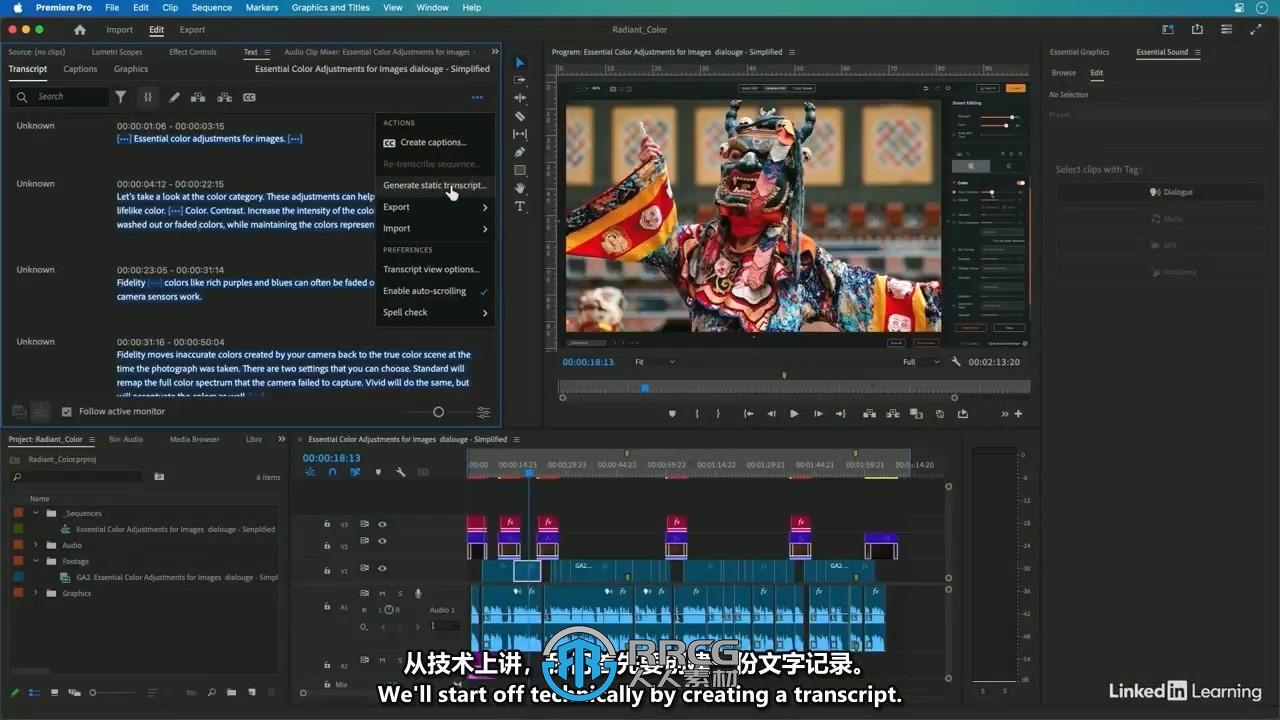Open the Export workspace tab
This screenshot has height=720, width=1280.
click(x=192, y=30)
